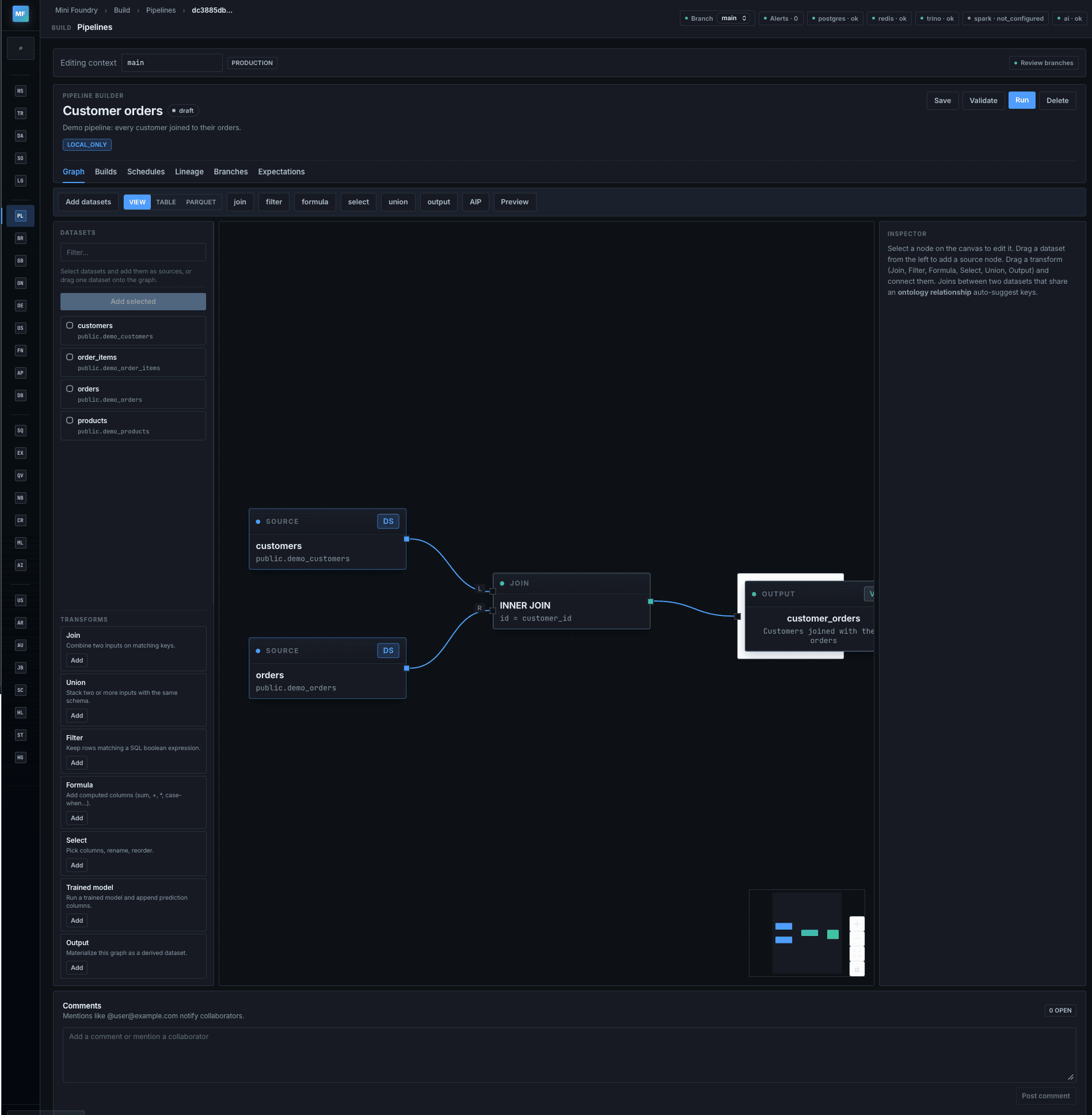
Task: Click the Save button
Action: click(942, 101)
